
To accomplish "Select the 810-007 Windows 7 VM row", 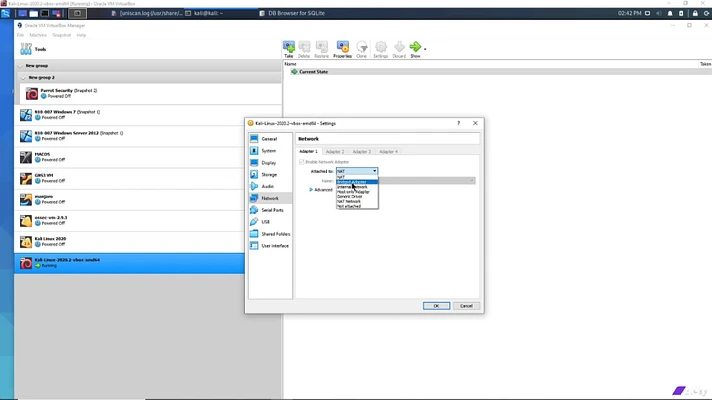I will [148, 115].
